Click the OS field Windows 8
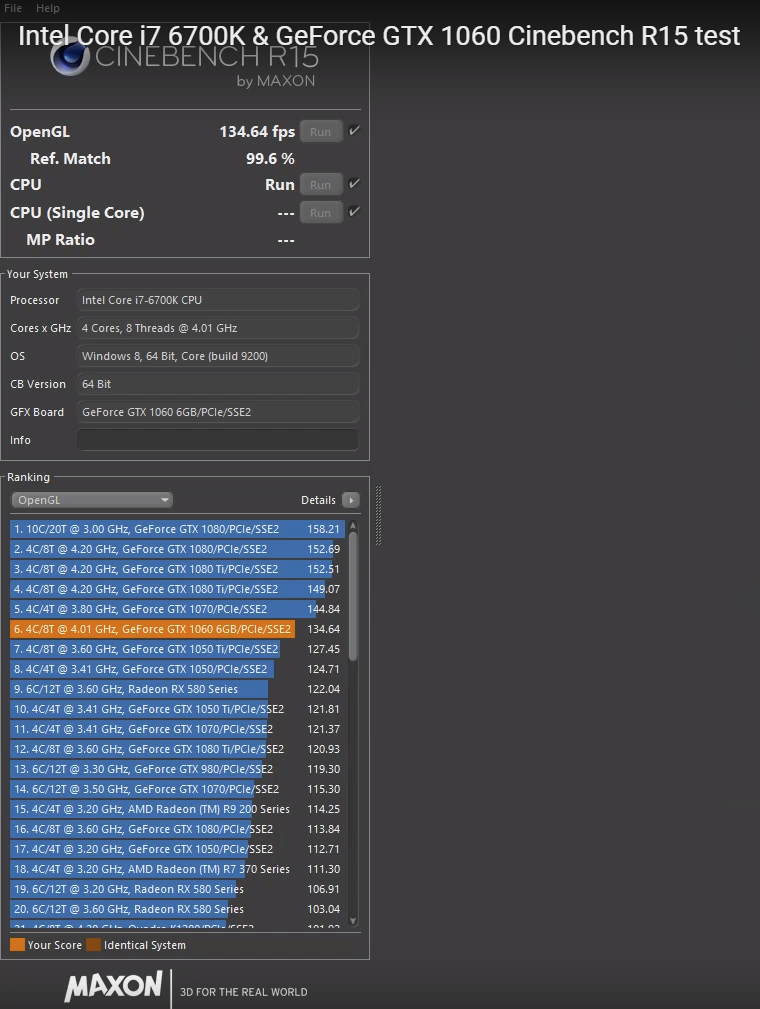Viewport: 760px width, 1009px height. 218,356
